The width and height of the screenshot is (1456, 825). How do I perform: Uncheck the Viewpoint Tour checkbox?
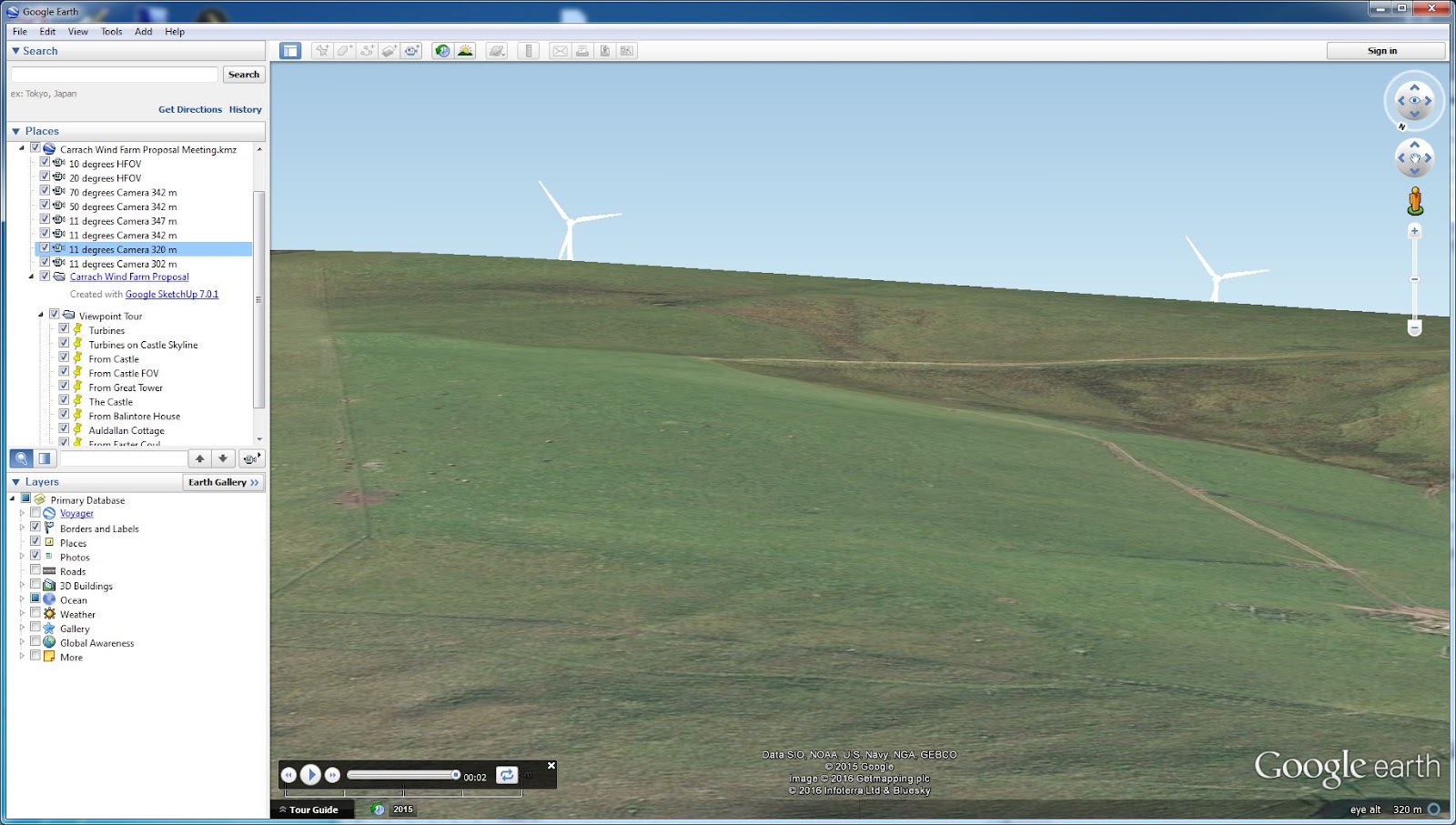click(x=55, y=315)
